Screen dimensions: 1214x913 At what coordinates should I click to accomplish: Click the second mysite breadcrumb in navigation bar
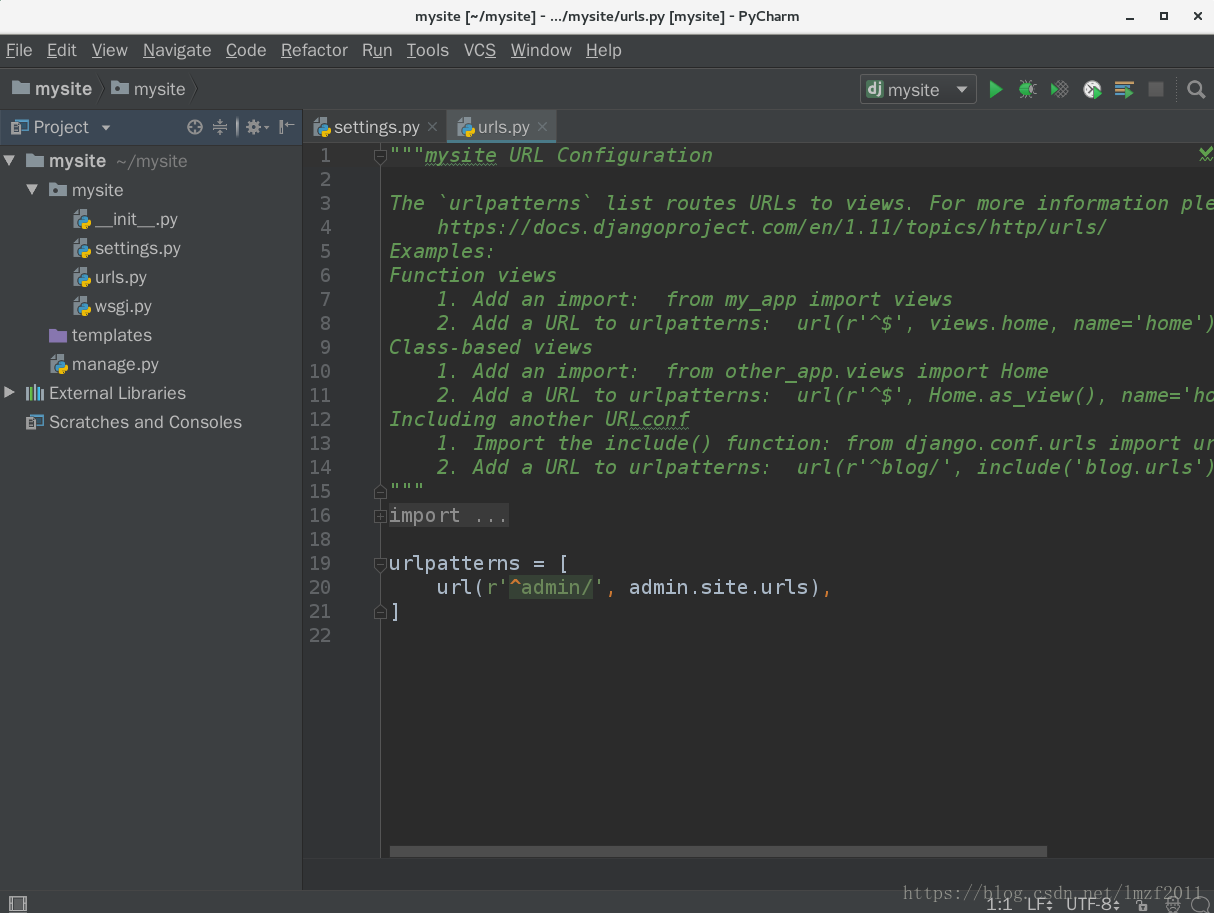click(148, 89)
